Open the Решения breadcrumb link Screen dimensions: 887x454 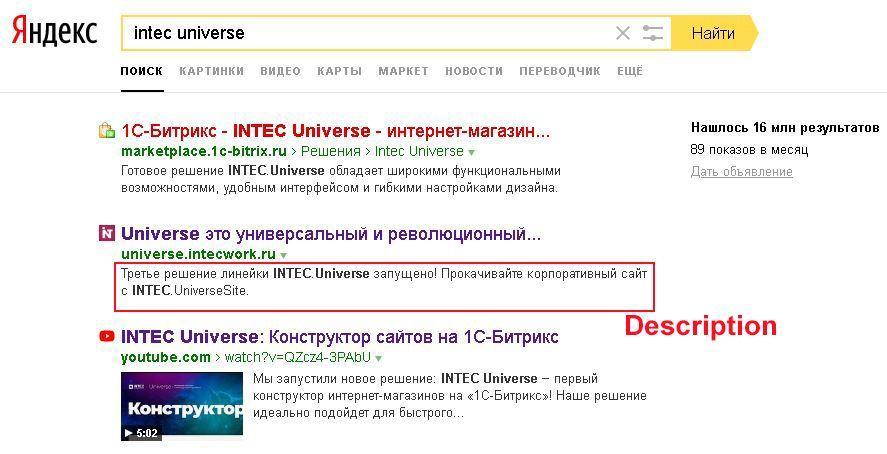coord(331,152)
